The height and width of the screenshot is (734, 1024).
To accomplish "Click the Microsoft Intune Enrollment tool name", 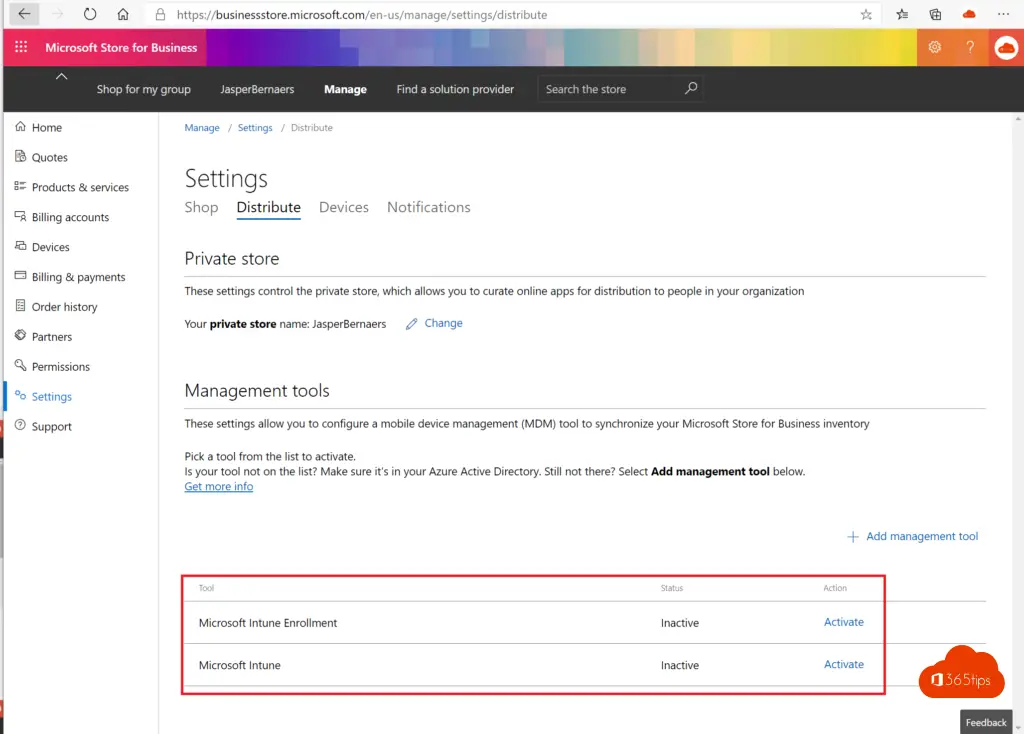I will (268, 623).
